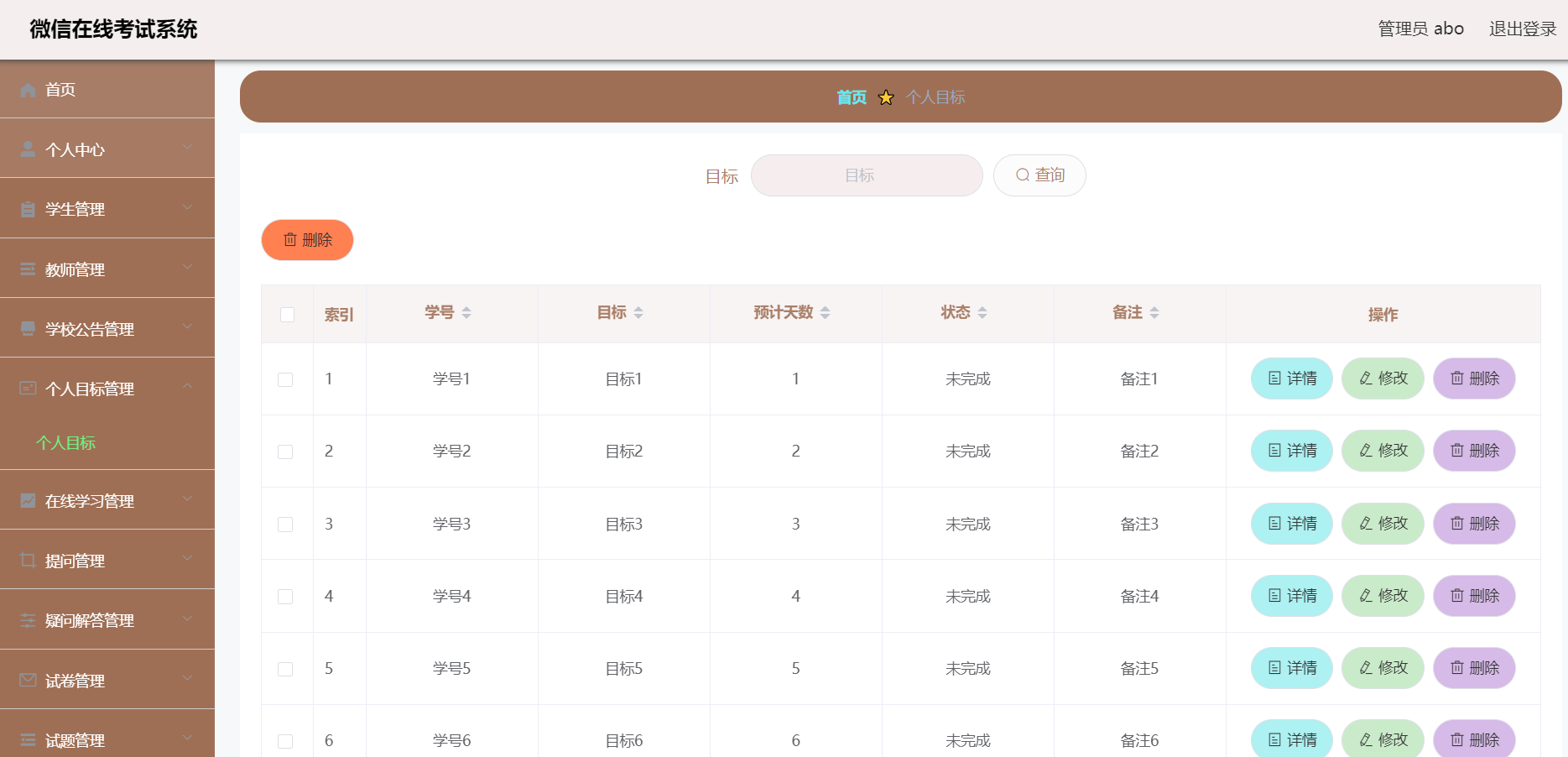Expand the 试卷管理 menu chevron
Screen dimensions: 1568x757
click(188, 678)
